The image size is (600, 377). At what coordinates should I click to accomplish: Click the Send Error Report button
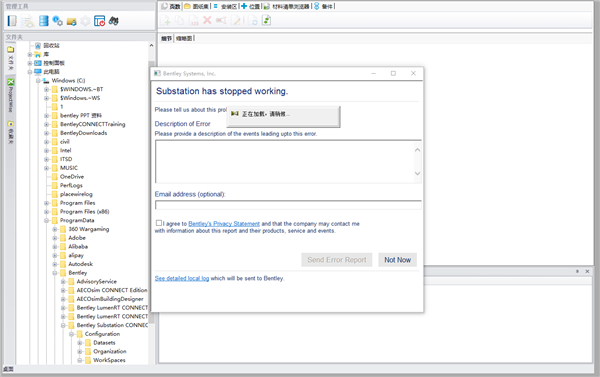click(x=337, y=260)
